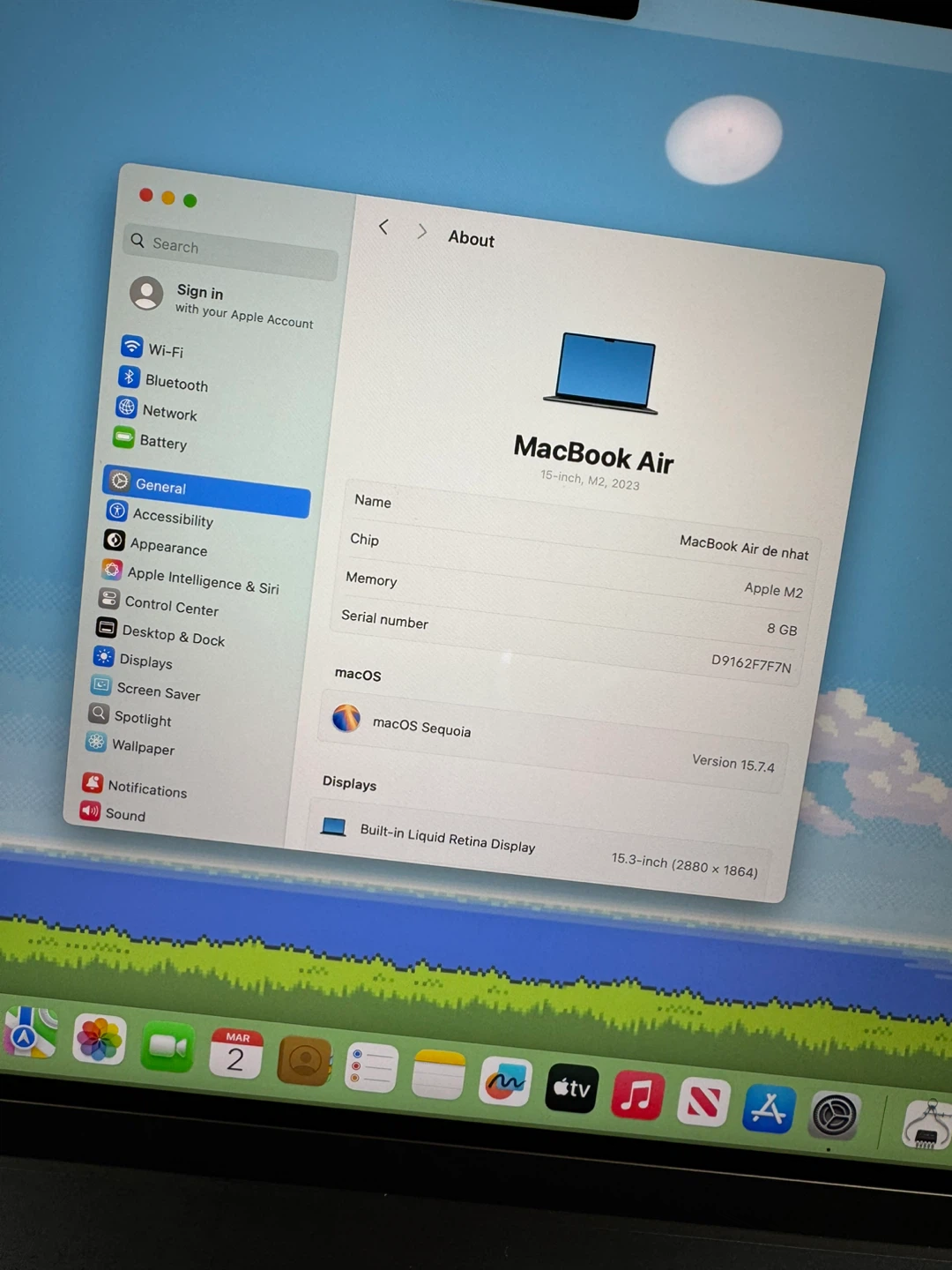Viewport: 952px width, 1270px height.
Task: Select serial number D9162F7F7N
Action: coord(751,663)
